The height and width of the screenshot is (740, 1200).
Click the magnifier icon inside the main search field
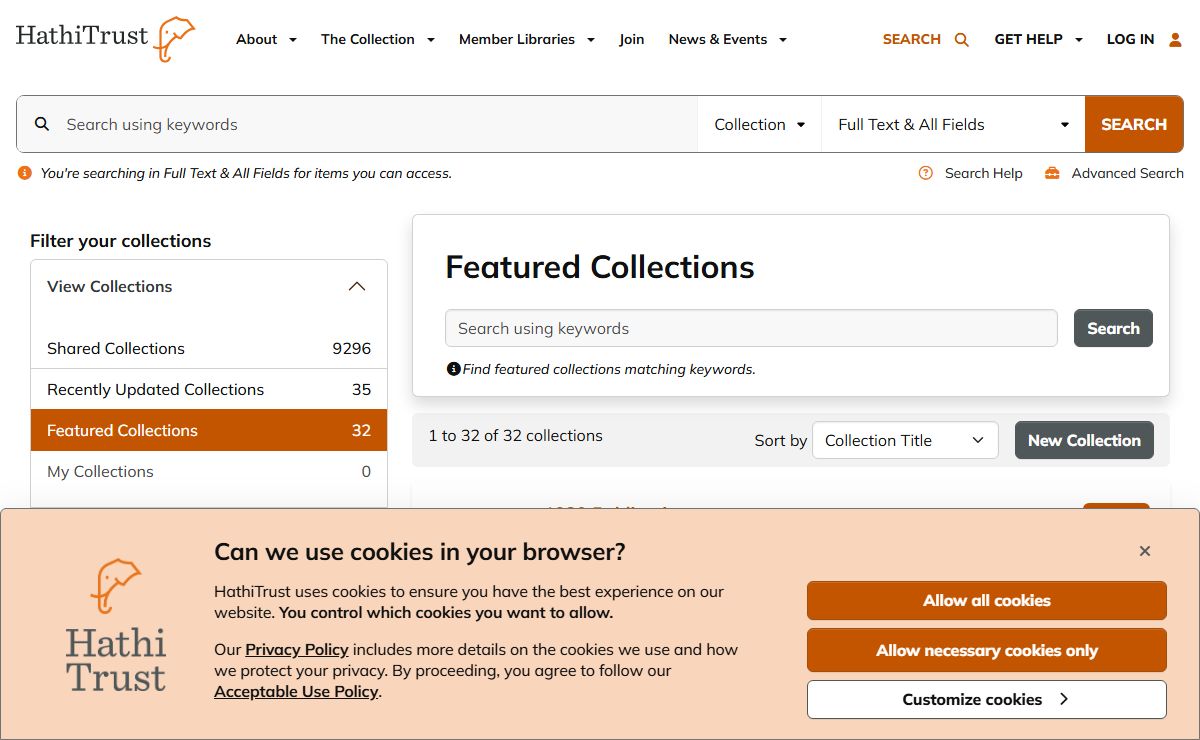coord(42,124)
